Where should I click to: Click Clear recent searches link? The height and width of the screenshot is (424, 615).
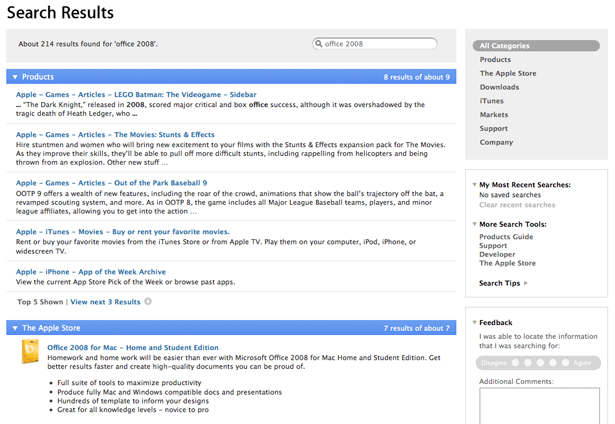pyautogui.click(x=517, y=205)
